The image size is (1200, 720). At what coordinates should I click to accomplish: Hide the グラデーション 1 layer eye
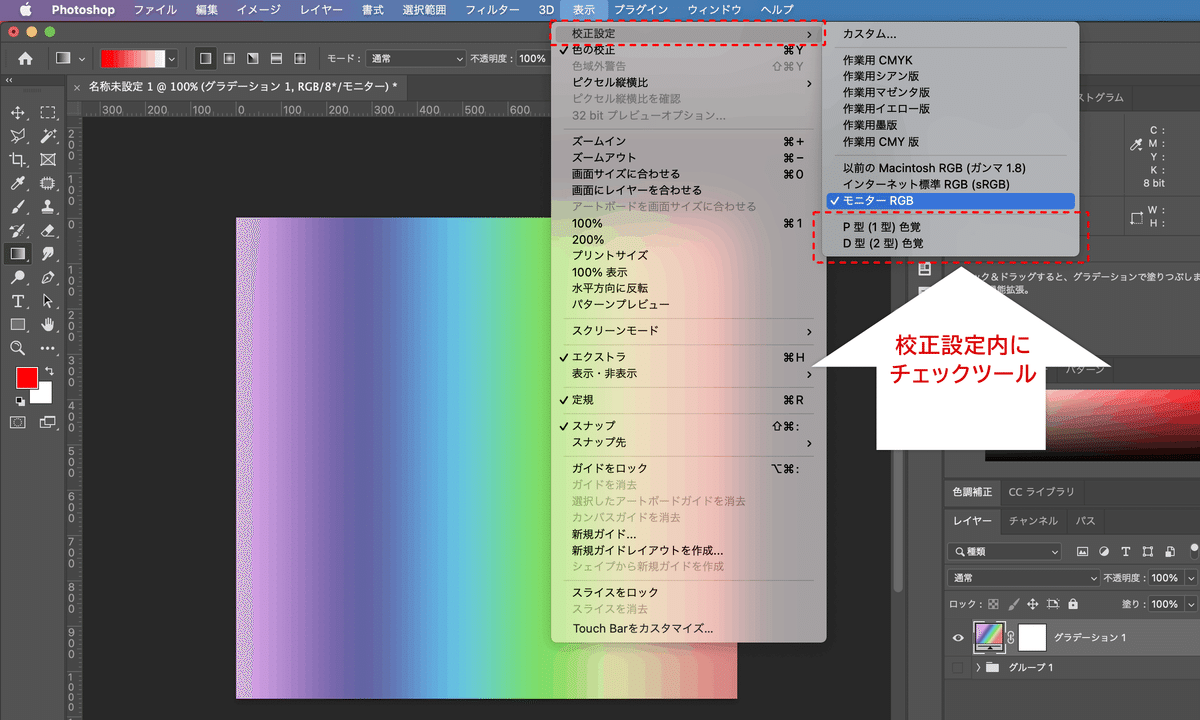click(x=958, y=637)
